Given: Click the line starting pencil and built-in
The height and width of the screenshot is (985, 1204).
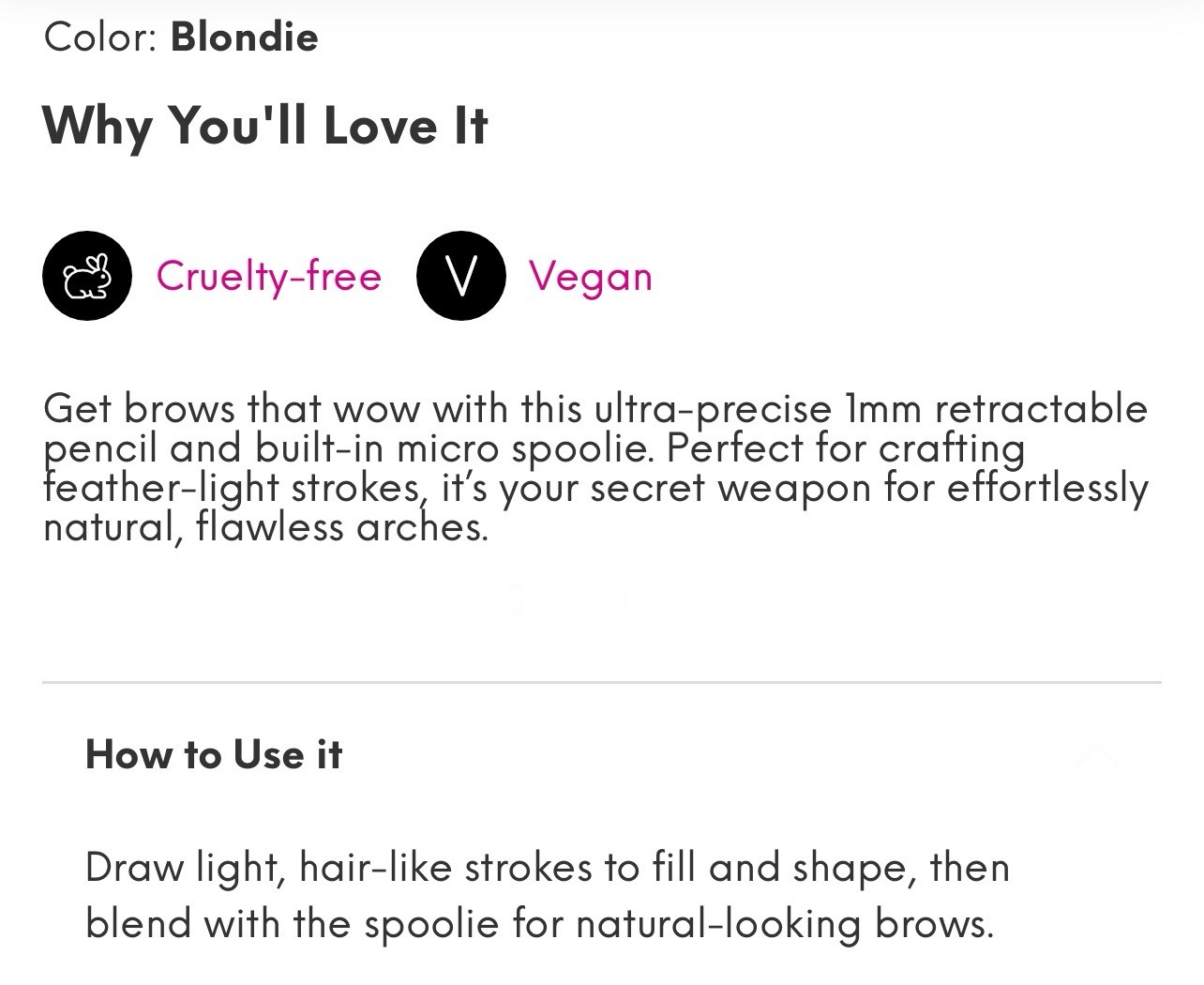Looking at the screenshot, I should 534,449.
